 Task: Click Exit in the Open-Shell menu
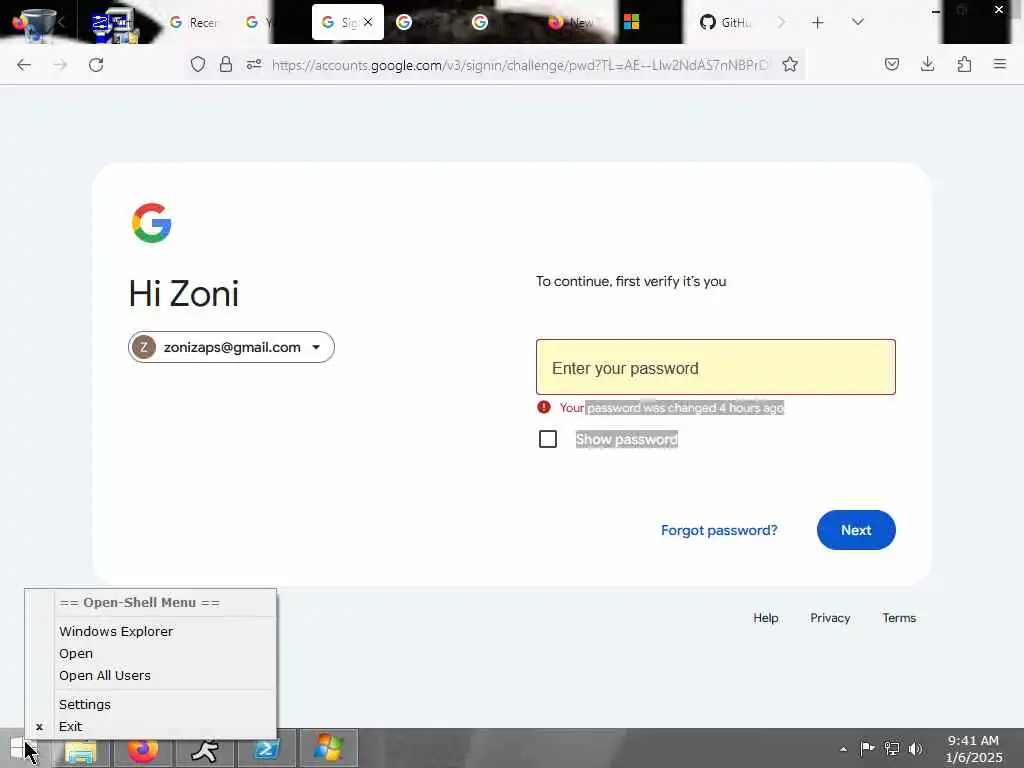(71, 727)
